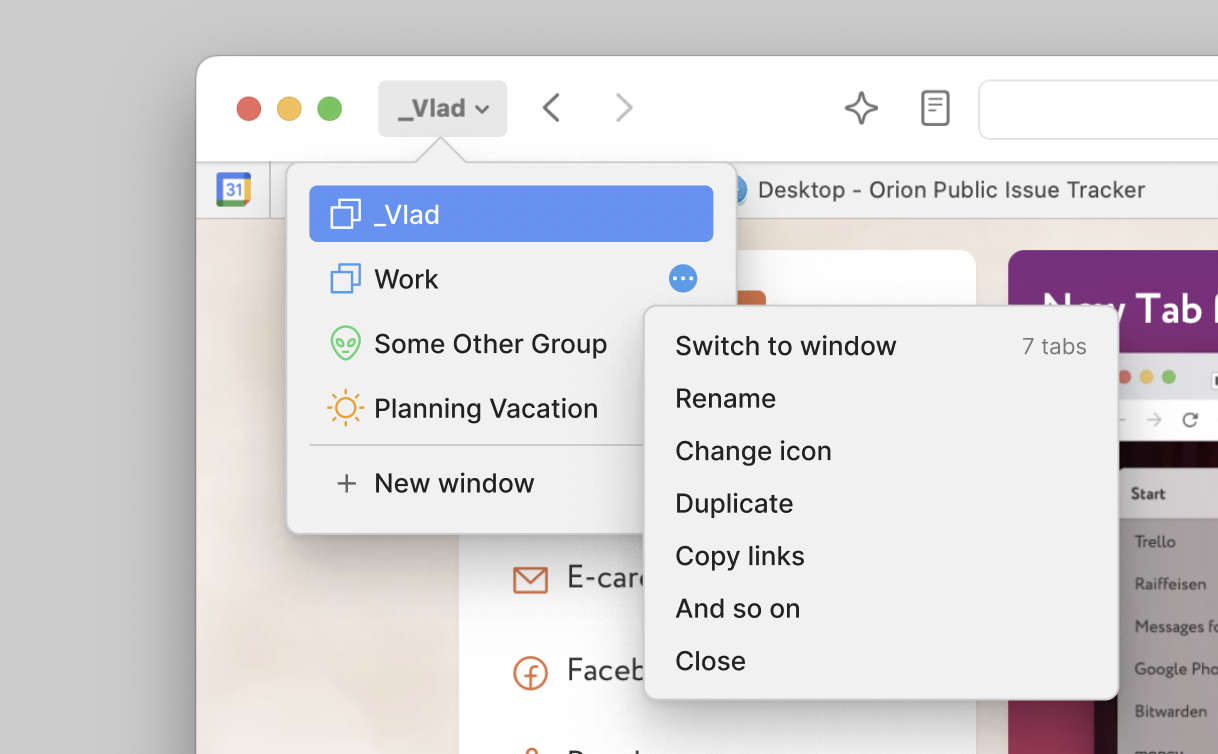This screenshot has height=754, width=1218.
Task: Click the back navigation arrow
Action: coord(551,108)
